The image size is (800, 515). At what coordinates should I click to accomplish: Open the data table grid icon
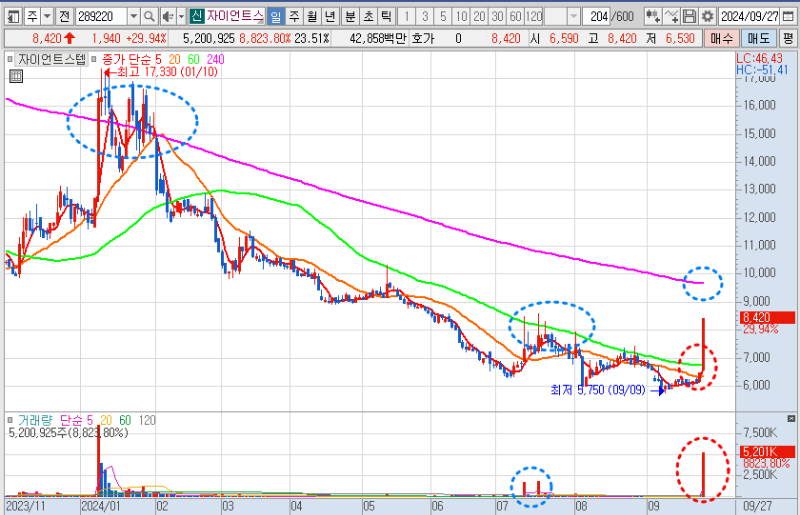(x=16, y=77)
